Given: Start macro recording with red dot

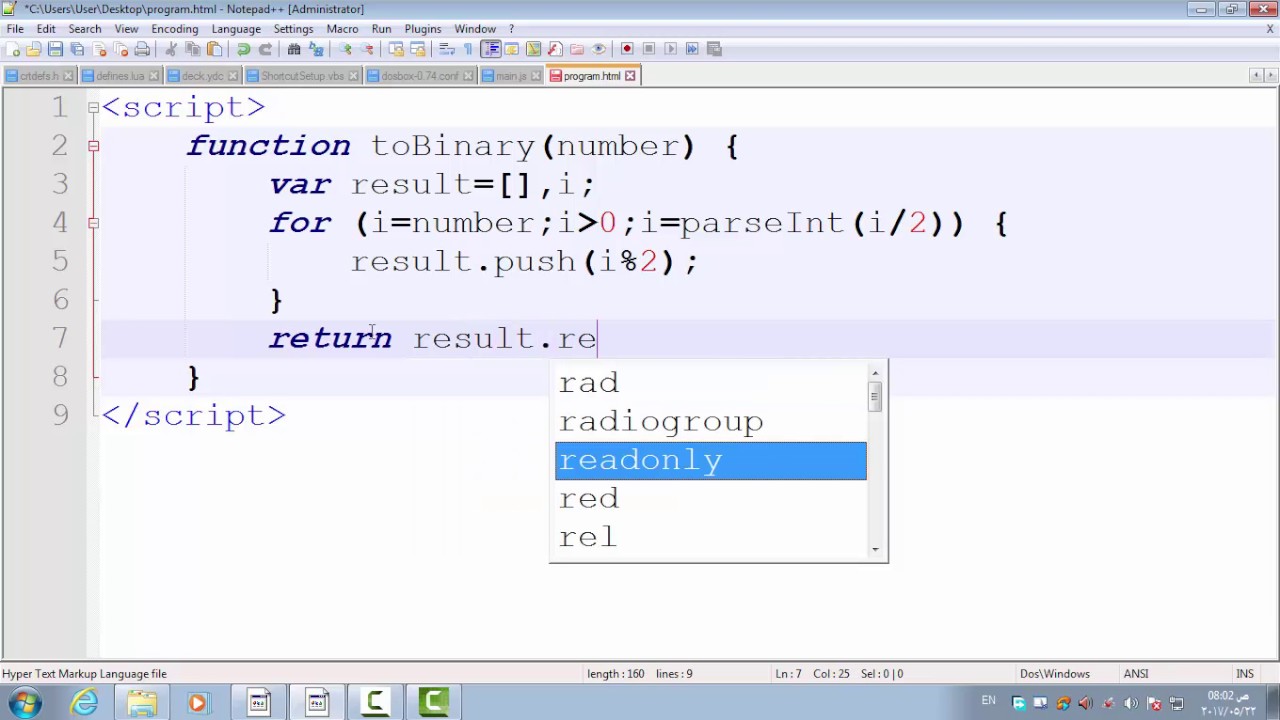Looking at the screenshot, I should coord(627,49).
